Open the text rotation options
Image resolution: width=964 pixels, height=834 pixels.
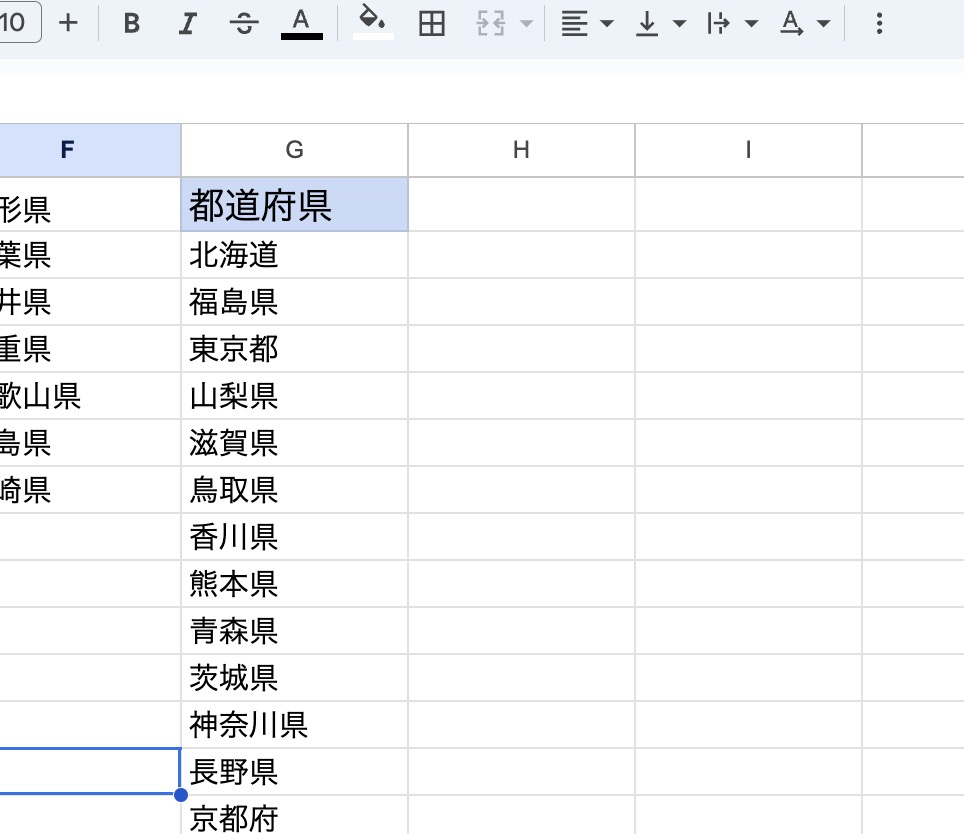pyautogui.click(x=805, y=24)
